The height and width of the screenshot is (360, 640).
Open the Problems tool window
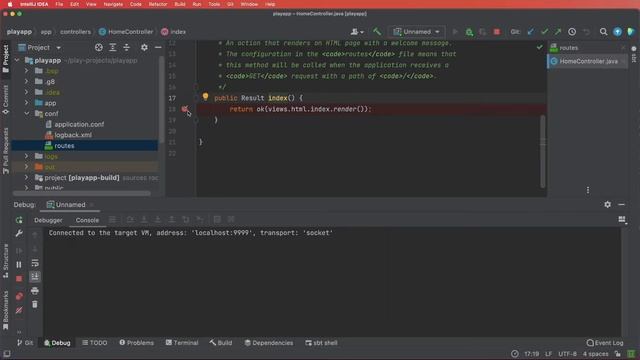(x=136, y=343)
